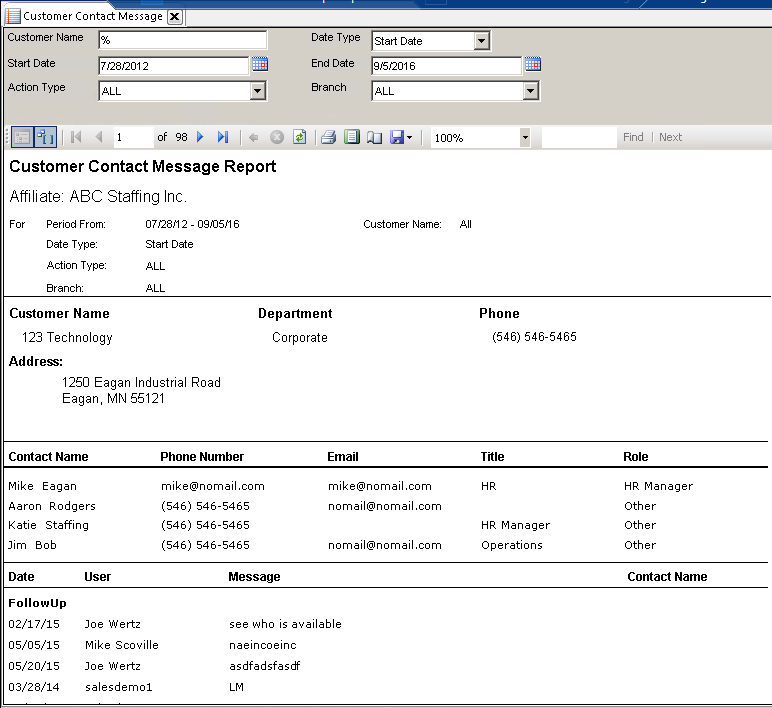Jump to last page of report
Image resolution: width=772 pixels, height=708 pixels.
pyautogui.click(x=223, y=137)
